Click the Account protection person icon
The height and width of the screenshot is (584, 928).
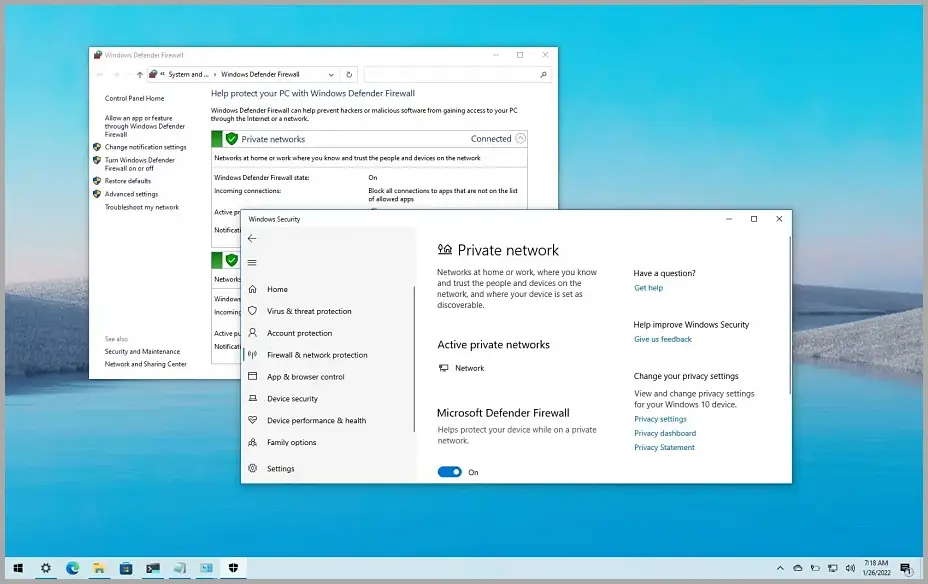click(x=253, y=333)
